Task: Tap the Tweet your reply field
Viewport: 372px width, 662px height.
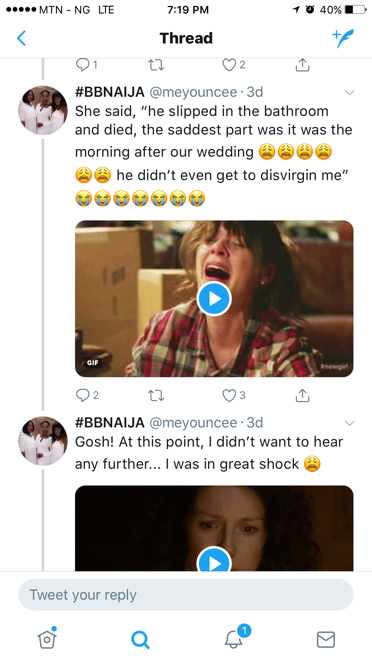Action: [186, 595]
